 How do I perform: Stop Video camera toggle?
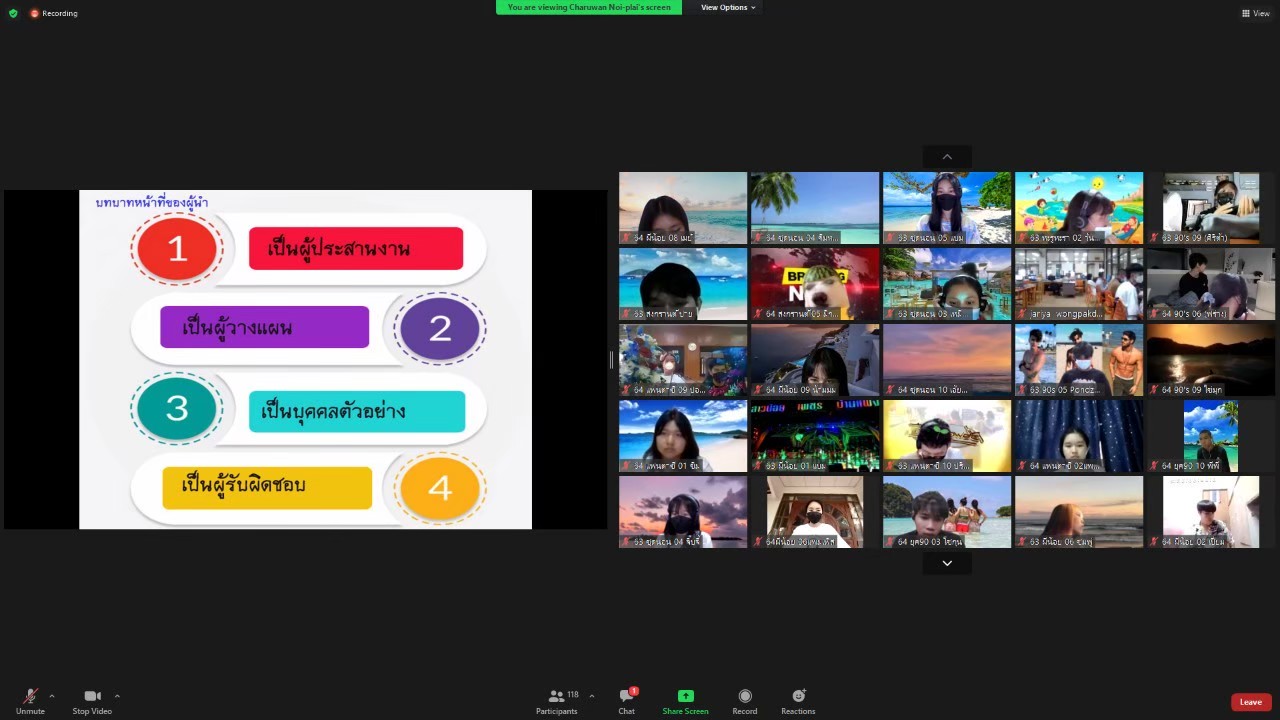pos(92,697)
